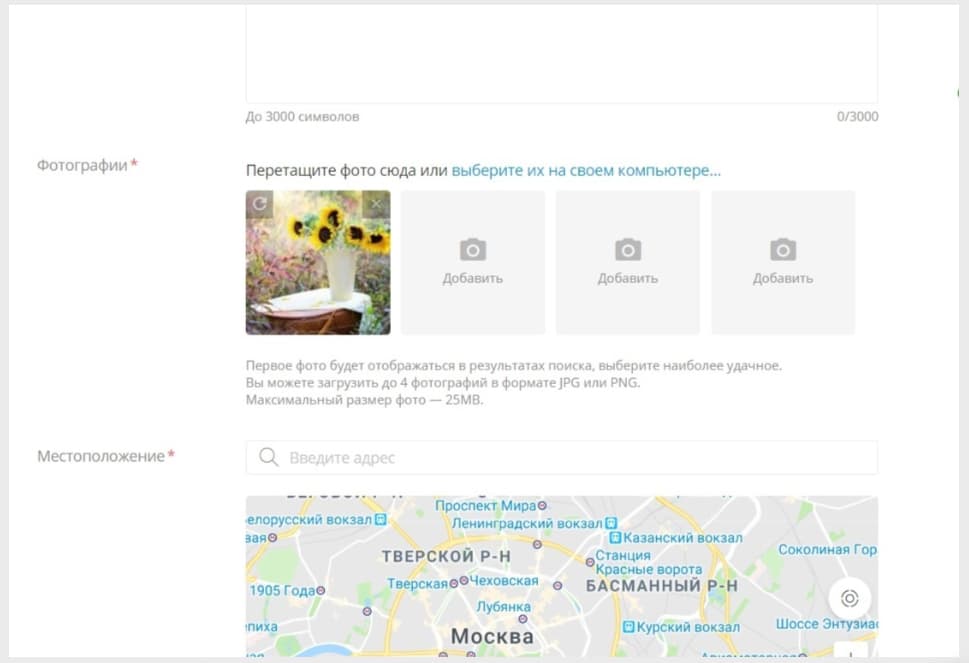969x663 pixels.
Task: Select the sunflower photo thumbnail
Action: [318, 263]
